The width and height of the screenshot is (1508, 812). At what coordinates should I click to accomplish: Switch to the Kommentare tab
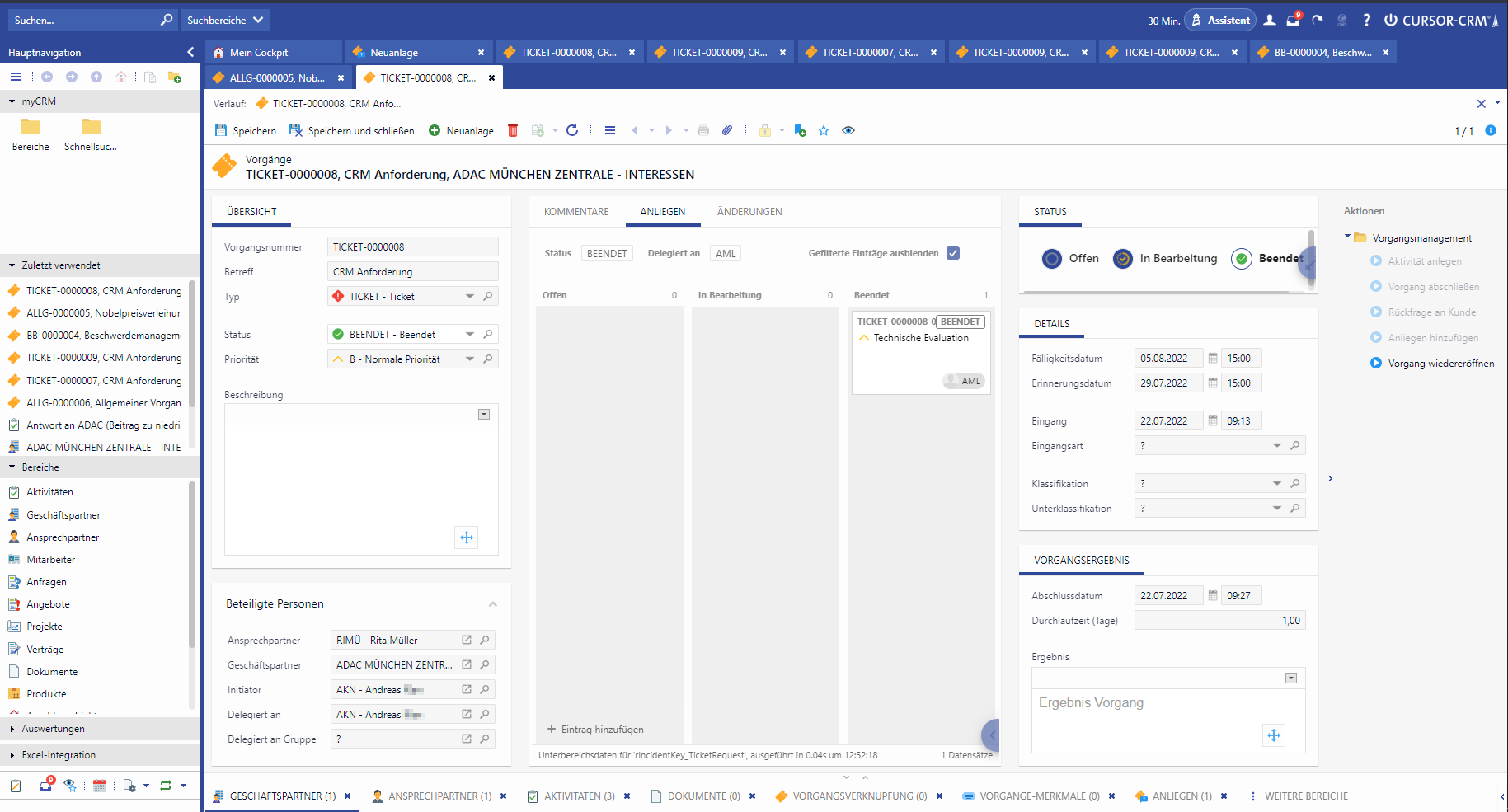point(576,212)
